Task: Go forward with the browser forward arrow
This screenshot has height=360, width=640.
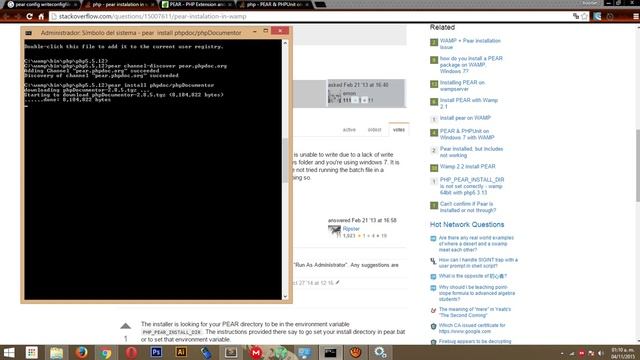Action: click(18, 16)
